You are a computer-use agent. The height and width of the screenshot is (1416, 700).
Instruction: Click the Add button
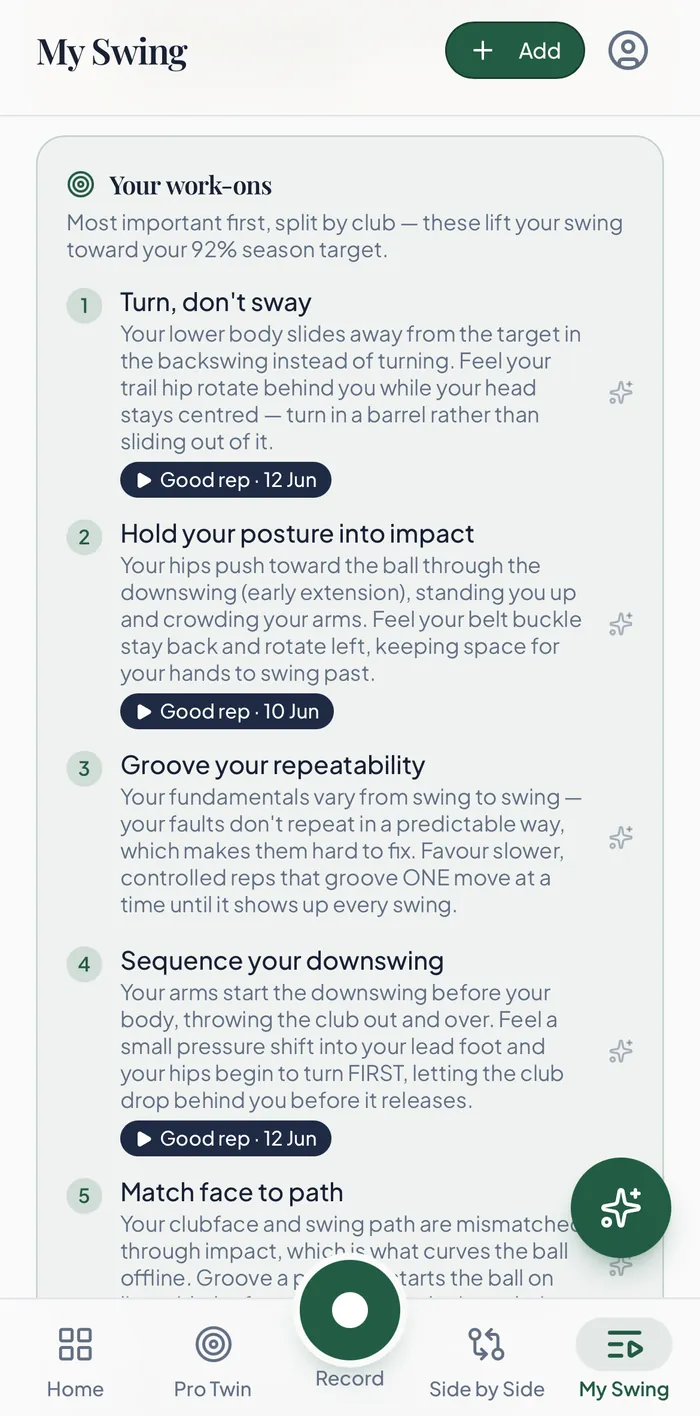515,50
